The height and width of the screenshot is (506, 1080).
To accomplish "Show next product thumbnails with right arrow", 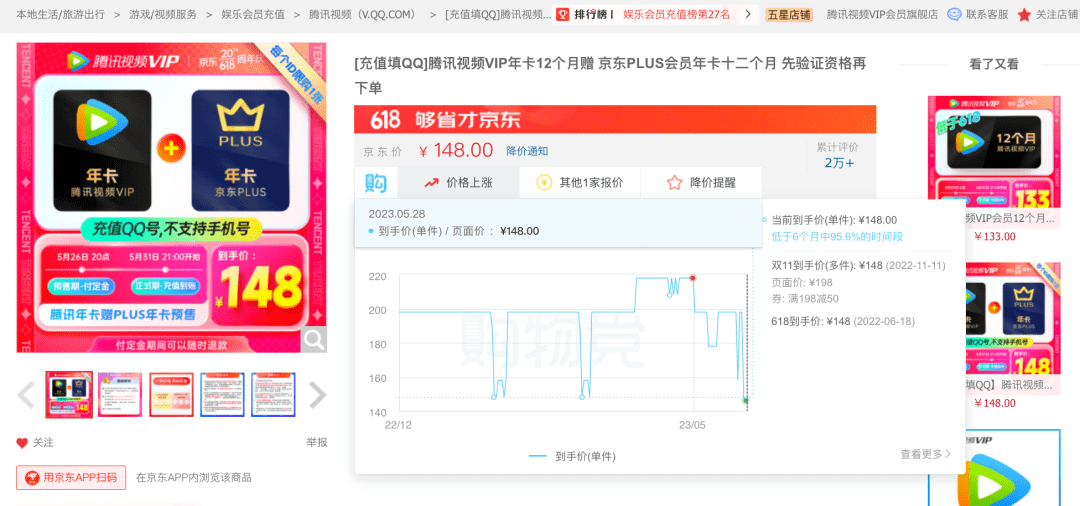I will point(318,395).
